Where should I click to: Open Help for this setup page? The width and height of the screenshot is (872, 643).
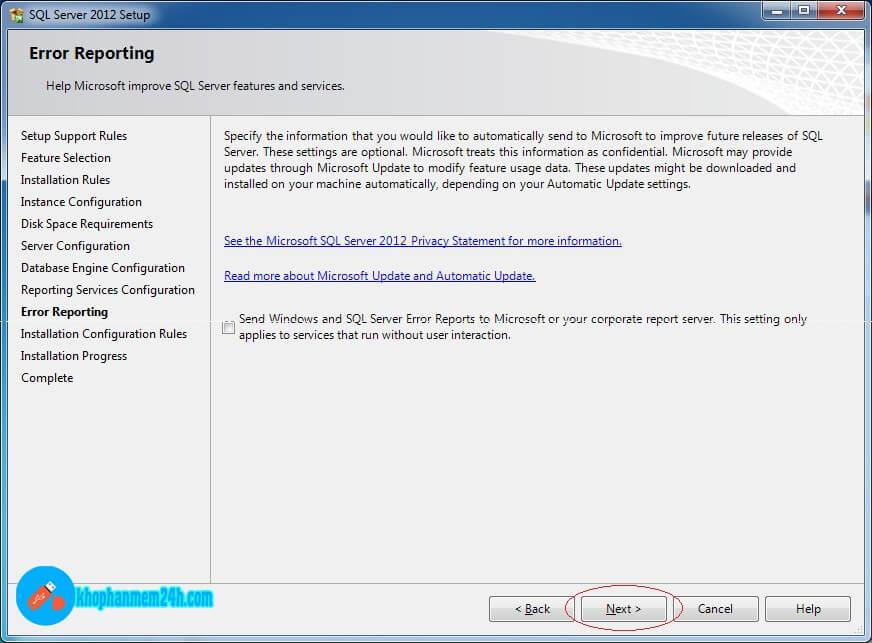tap(808, 609)
